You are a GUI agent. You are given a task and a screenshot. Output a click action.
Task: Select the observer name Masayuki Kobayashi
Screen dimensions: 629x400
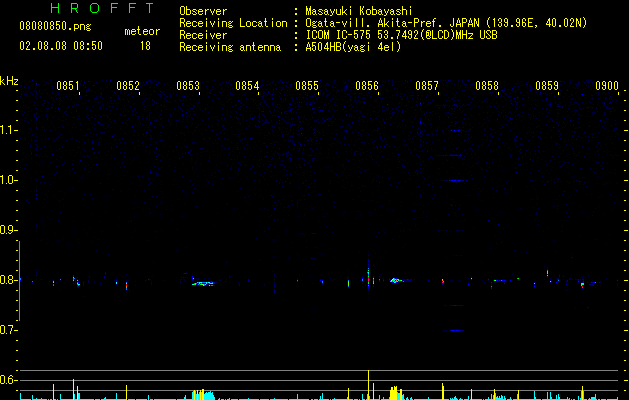359,11
